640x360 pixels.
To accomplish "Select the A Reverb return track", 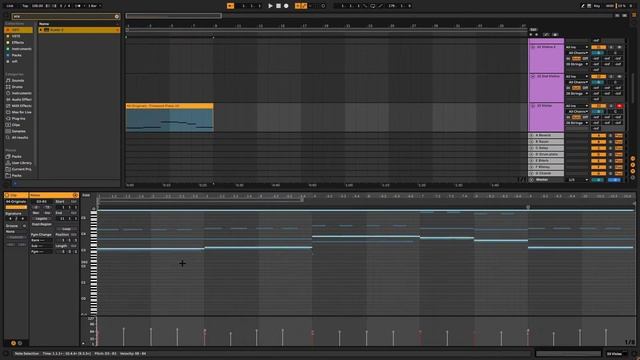I will 546,136.
